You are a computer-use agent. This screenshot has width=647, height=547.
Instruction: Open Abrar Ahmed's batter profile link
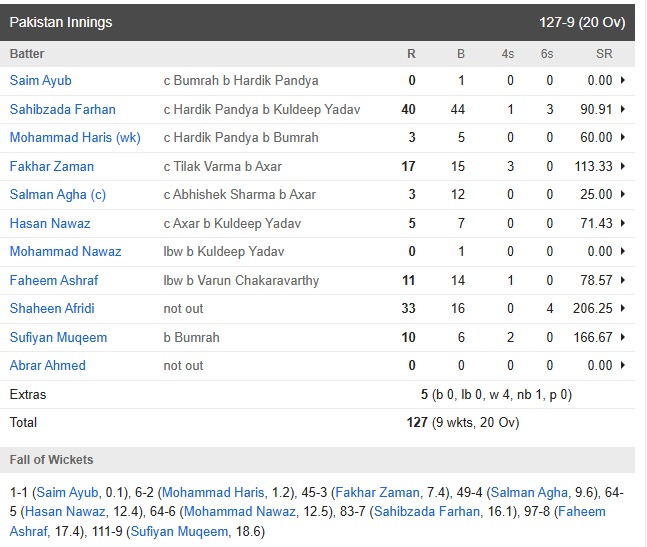[47, 365]
